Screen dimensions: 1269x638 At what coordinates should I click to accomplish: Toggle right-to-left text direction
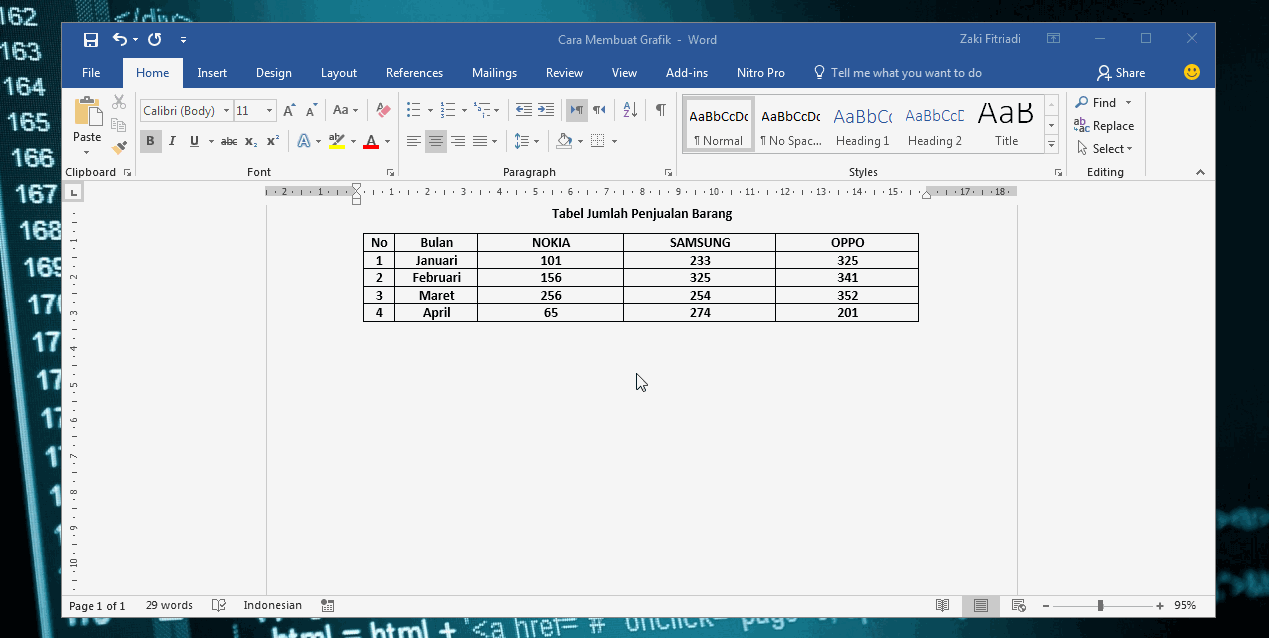599,110
